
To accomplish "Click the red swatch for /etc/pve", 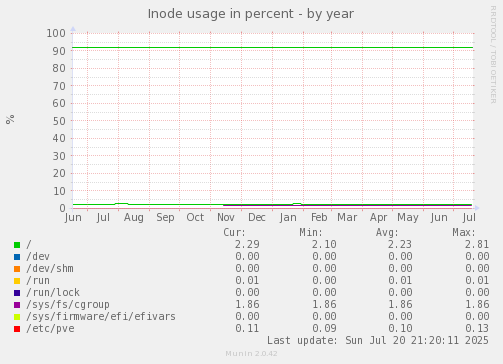I will [17, 329].
